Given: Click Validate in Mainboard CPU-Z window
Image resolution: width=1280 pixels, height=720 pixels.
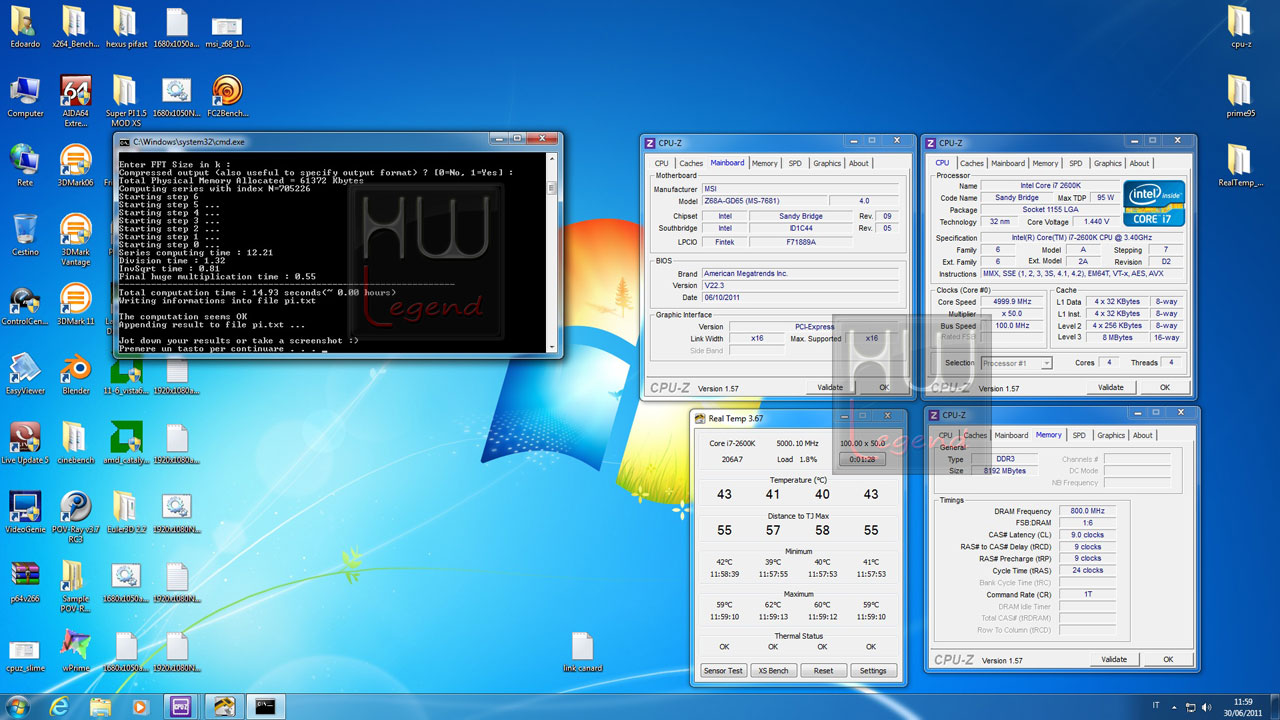Looking at the screenshot, I should point(830,387).
